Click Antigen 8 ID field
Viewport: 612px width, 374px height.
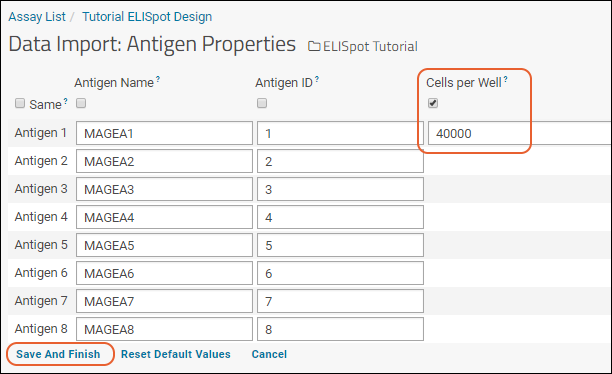pos(340,329)
